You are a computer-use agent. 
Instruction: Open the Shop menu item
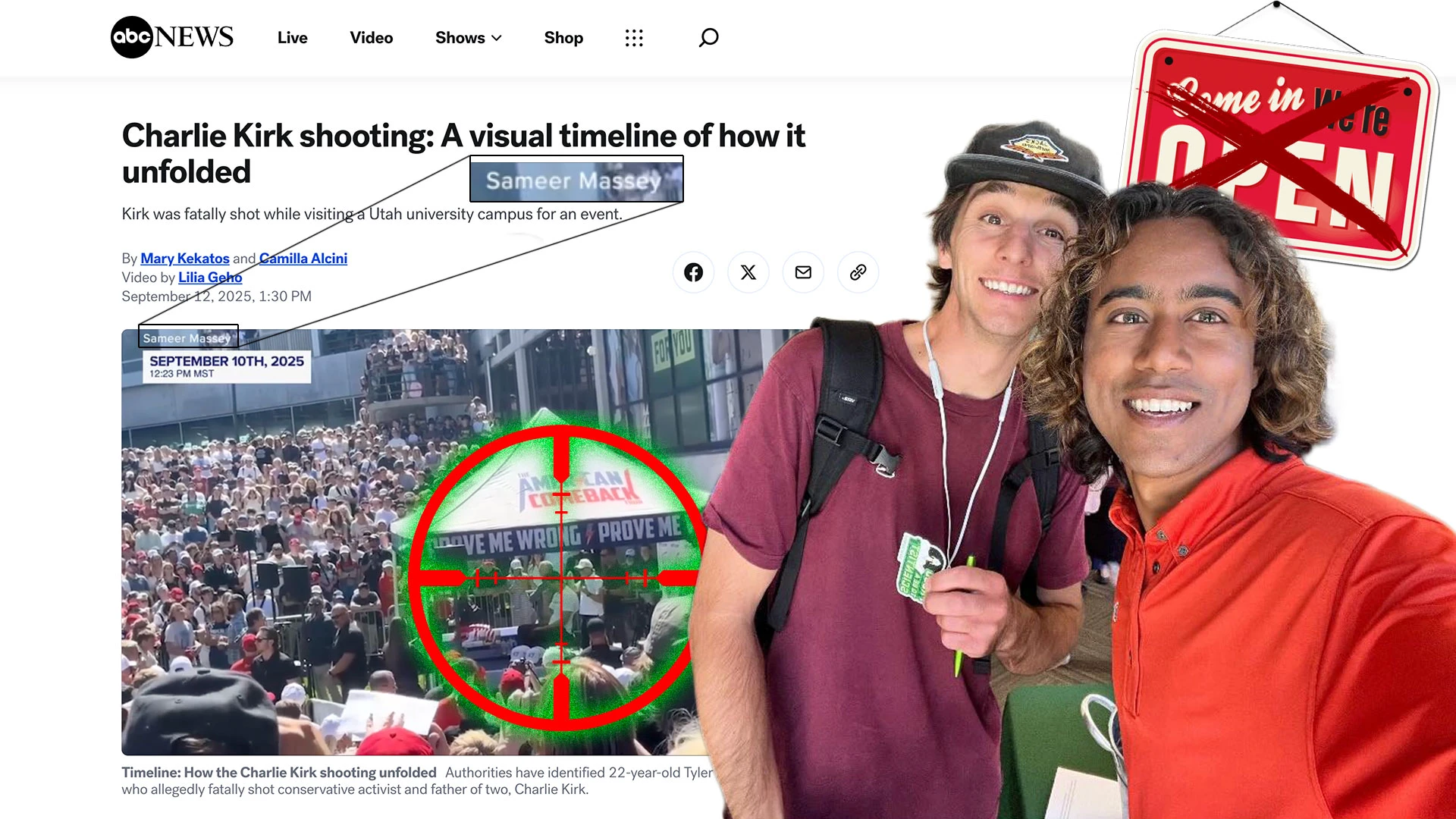coord(563,38)
